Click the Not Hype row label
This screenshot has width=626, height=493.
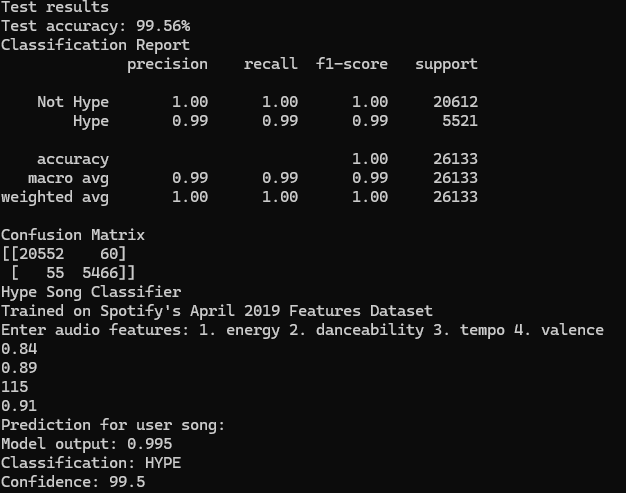tap(73, 102)
